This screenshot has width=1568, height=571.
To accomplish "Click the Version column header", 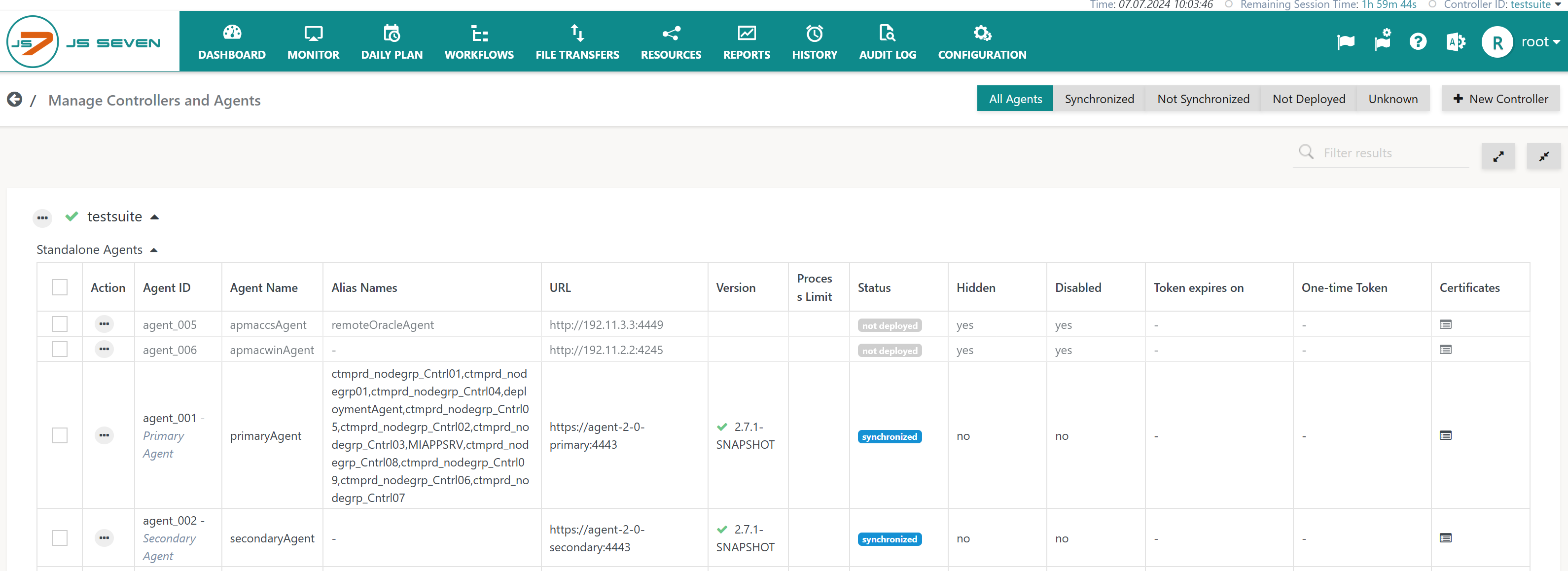I will (735, 287).
